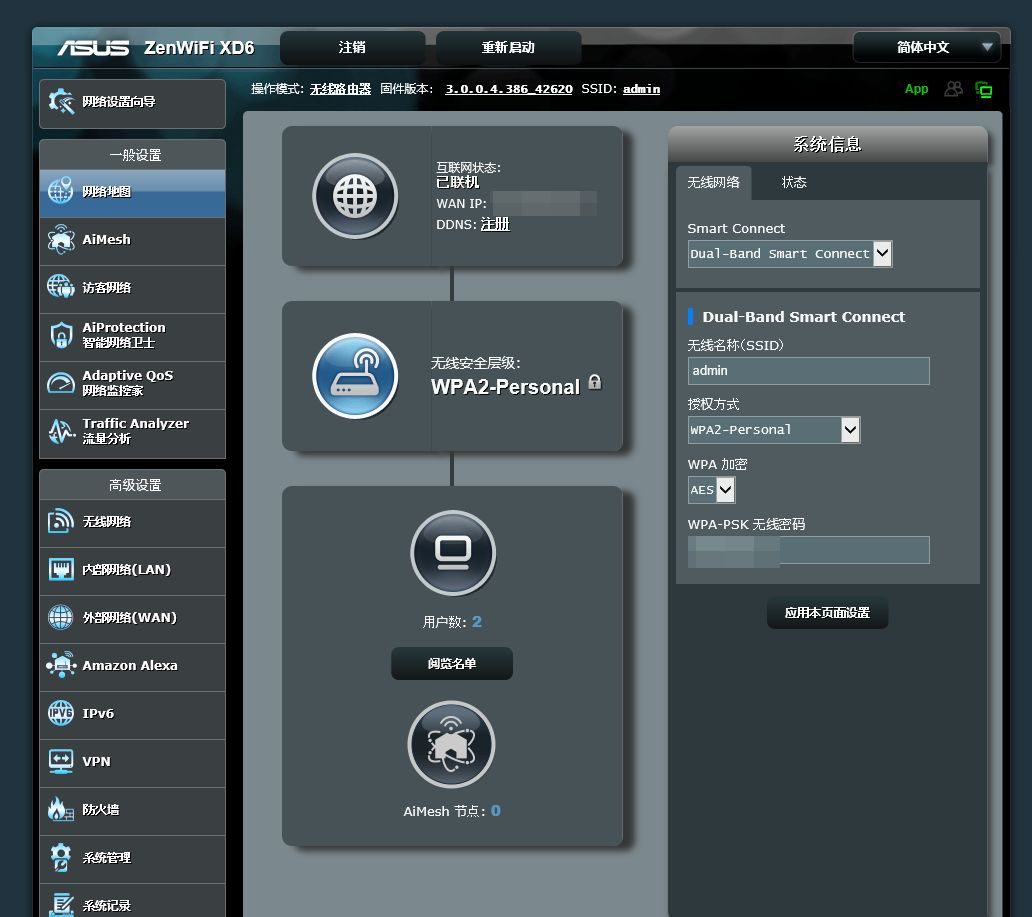Screen dimensions: 1032x917
Task: Click the VPN sidebar icon
Action: coord(61,762)
